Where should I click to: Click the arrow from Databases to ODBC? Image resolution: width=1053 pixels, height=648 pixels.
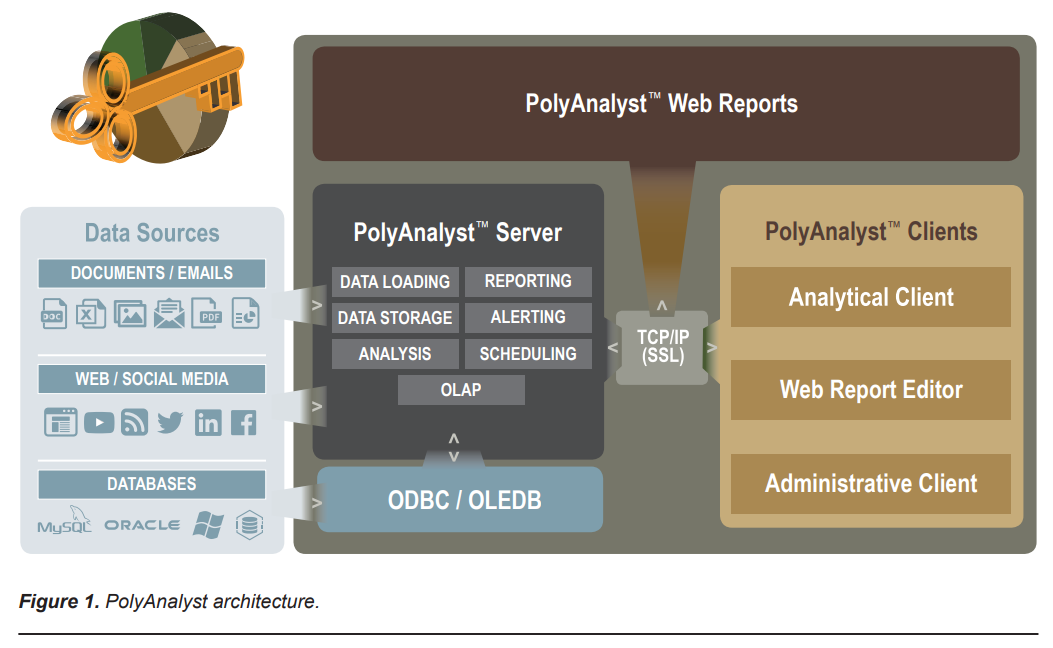click(317, 504)
